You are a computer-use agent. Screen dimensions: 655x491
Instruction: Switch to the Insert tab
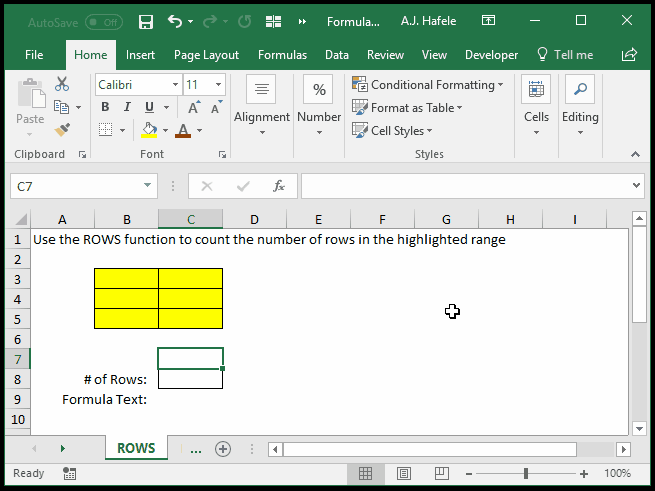140,55
